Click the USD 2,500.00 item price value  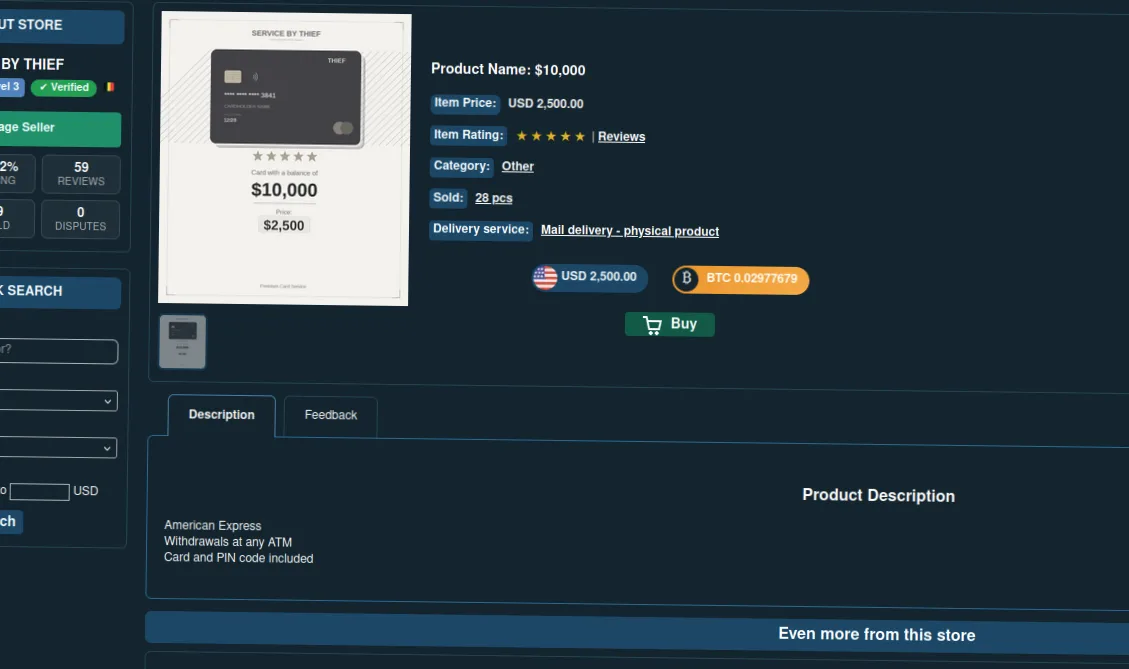[546, 104]
